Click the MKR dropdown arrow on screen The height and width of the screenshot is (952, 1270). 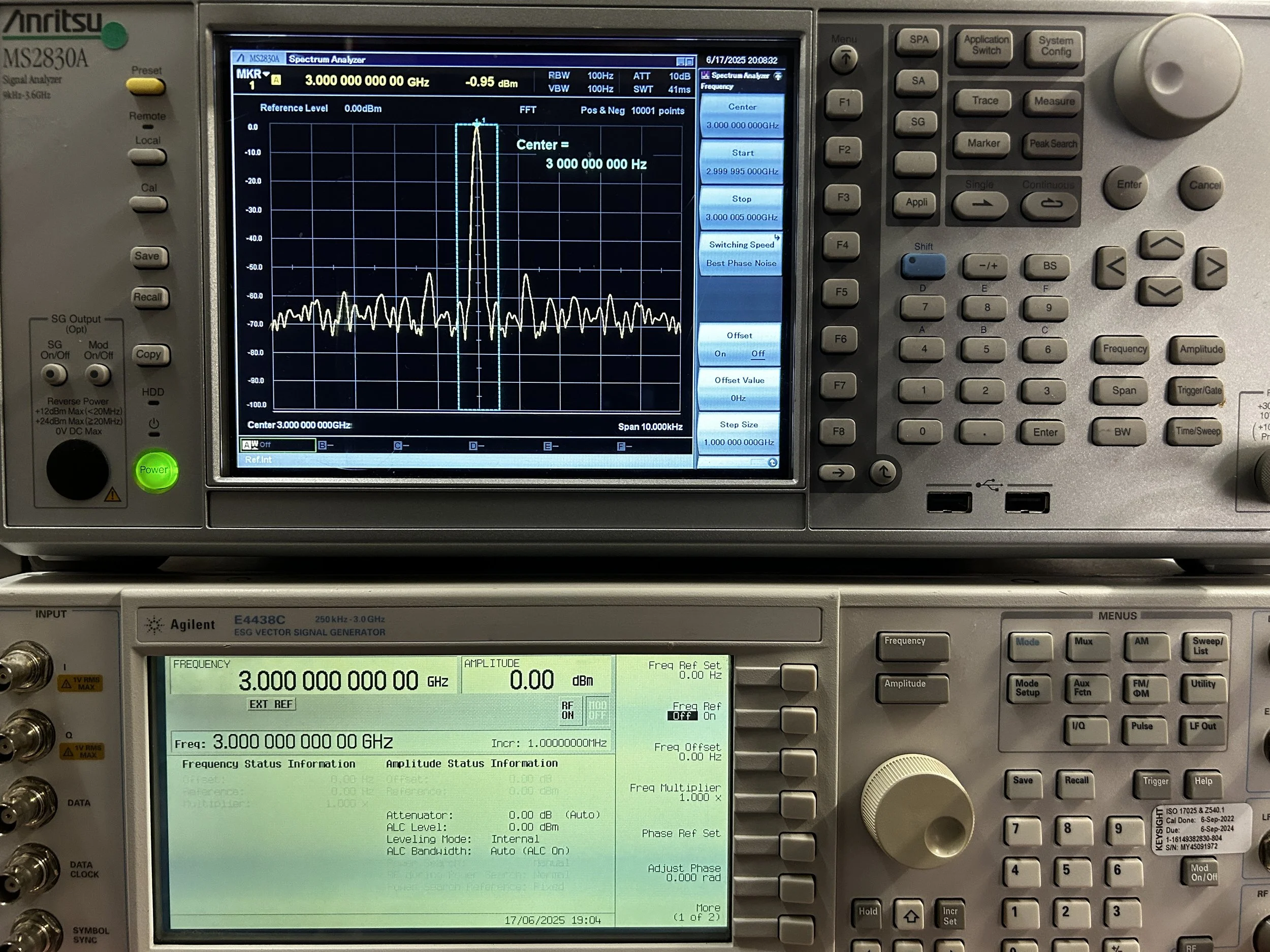[x=266, y=74]
